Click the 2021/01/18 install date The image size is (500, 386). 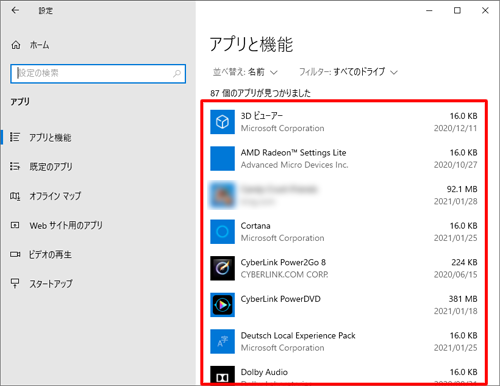point(455,311)
